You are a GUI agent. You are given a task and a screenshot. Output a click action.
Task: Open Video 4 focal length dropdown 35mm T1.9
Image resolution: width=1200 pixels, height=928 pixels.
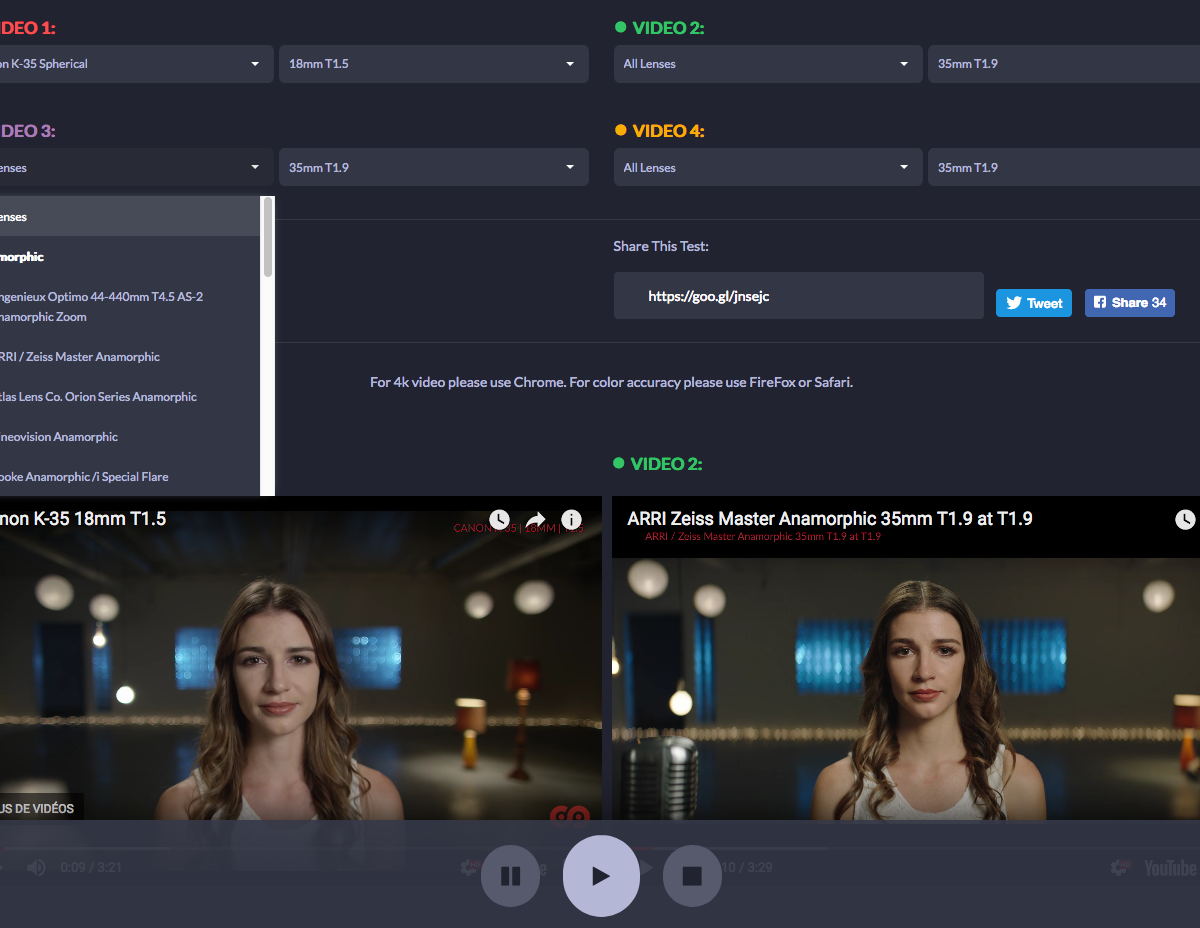click(x=1064, y=168)
